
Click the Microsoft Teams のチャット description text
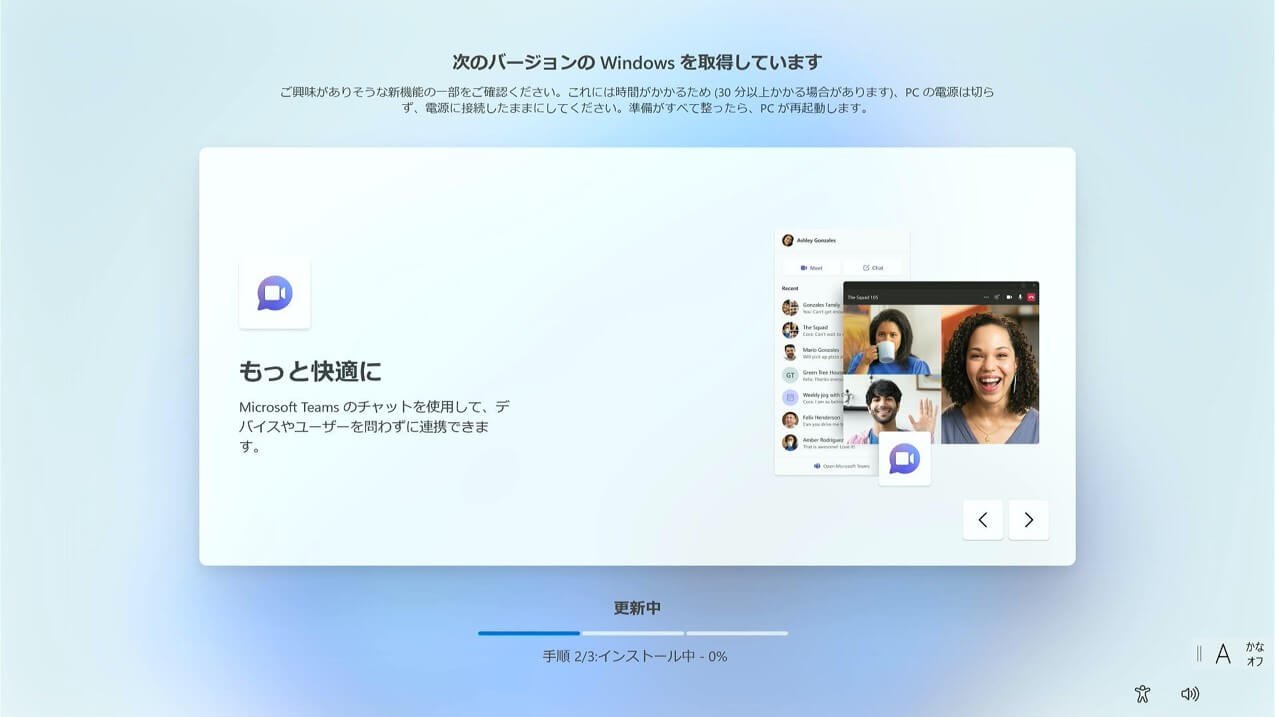tap(375, 427)
